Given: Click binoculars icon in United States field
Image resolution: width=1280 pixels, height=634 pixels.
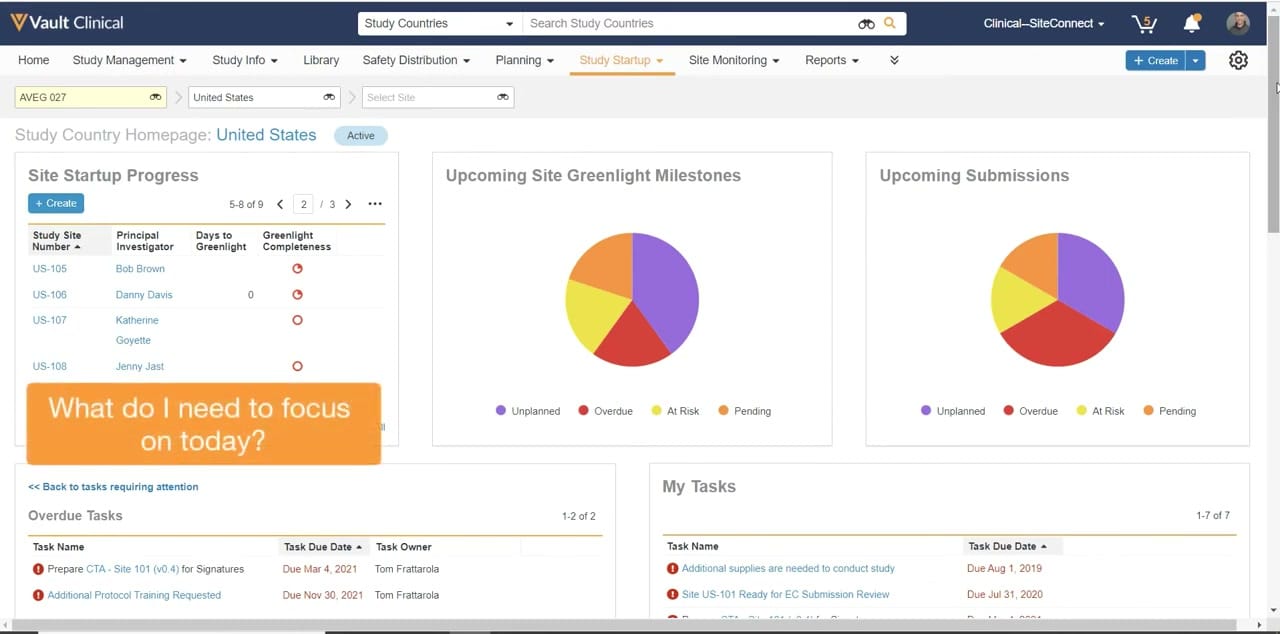Looking at the screenshot, I should coord(329,97).
